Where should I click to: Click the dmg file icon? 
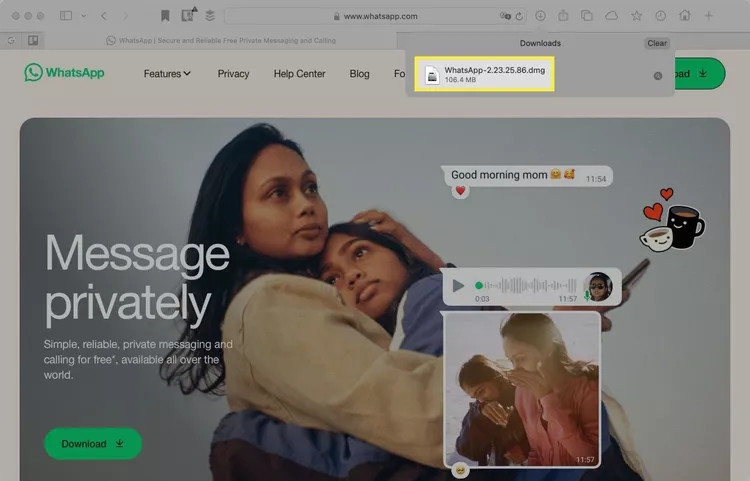point(432,75)
